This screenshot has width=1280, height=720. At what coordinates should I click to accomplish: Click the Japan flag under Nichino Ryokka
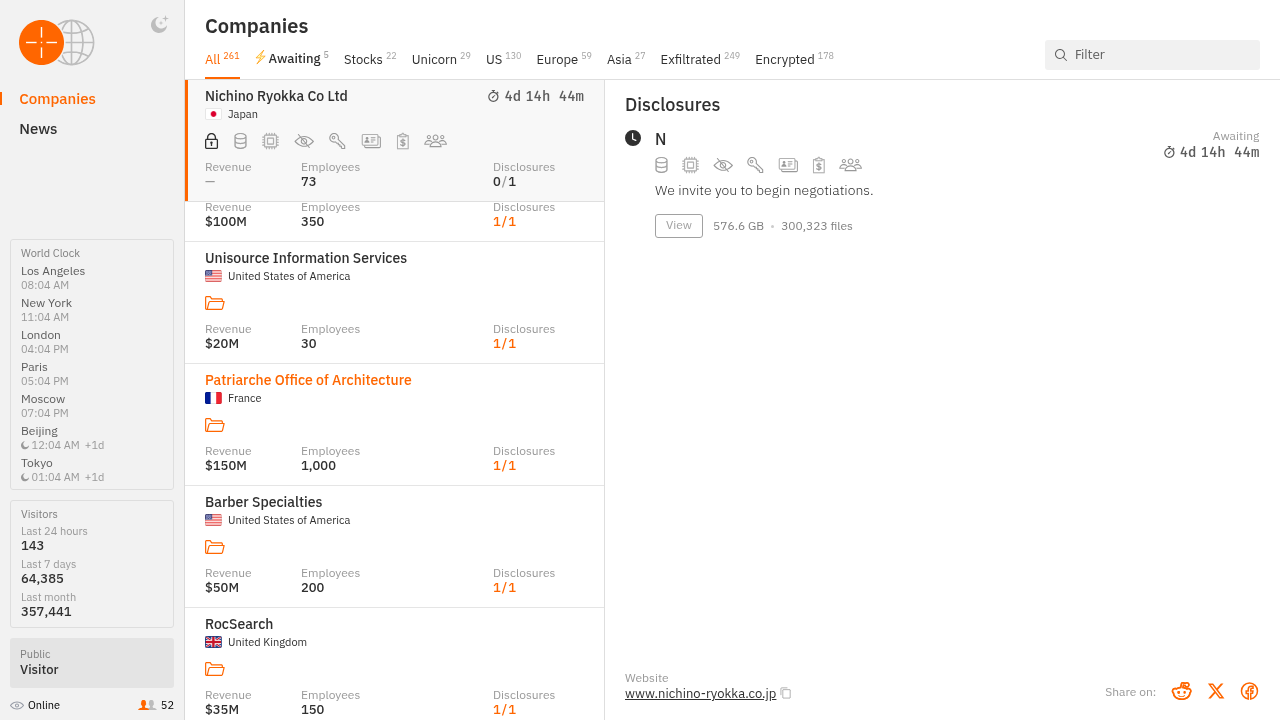[x=213, y=114]
